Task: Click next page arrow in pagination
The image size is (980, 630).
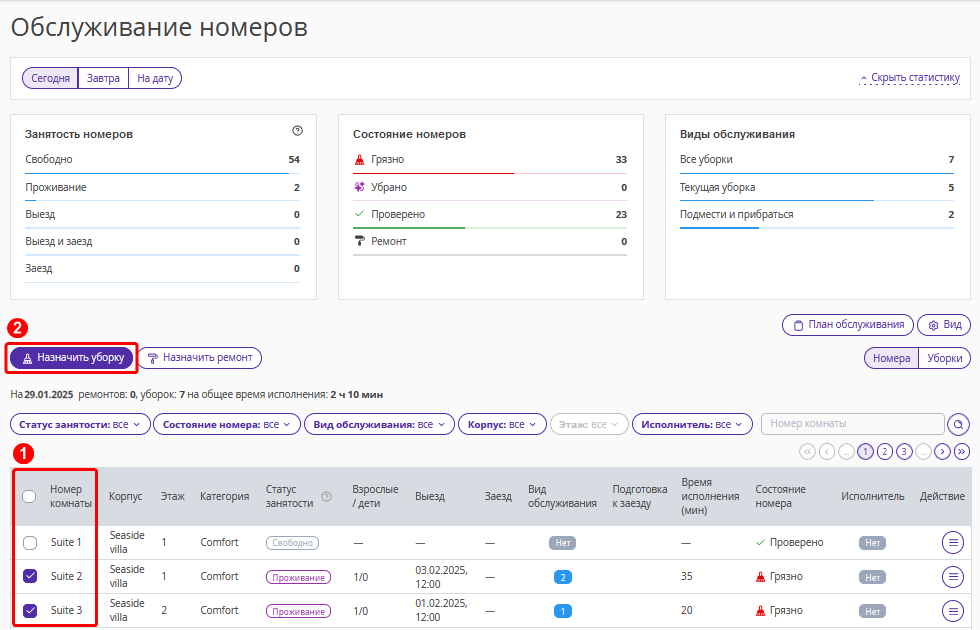Action: click(942, 451)
